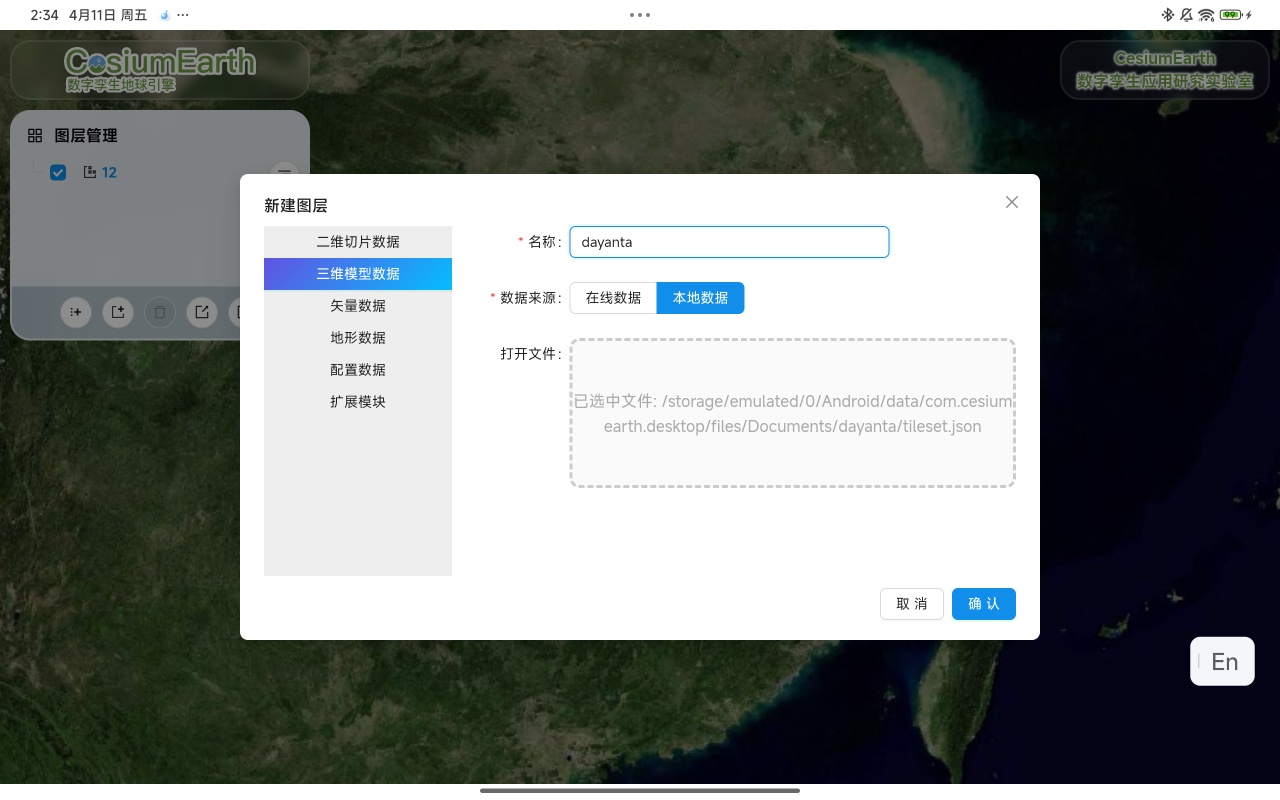Tap the Bluetooth icon in status bar
Viewport: 1280px width, 800px height.
point(1167,15)
